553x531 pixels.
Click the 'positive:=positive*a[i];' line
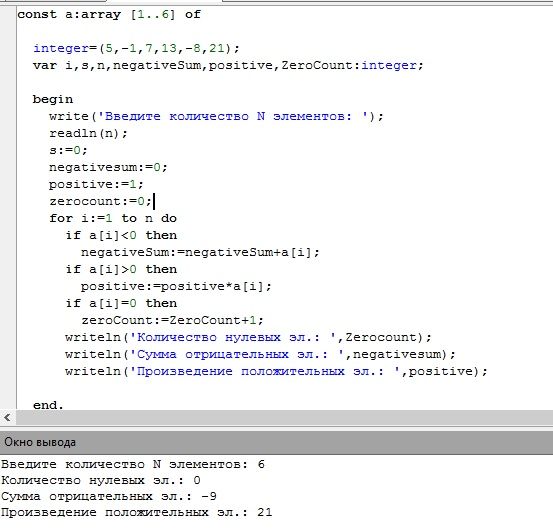(x=176, y=286)
